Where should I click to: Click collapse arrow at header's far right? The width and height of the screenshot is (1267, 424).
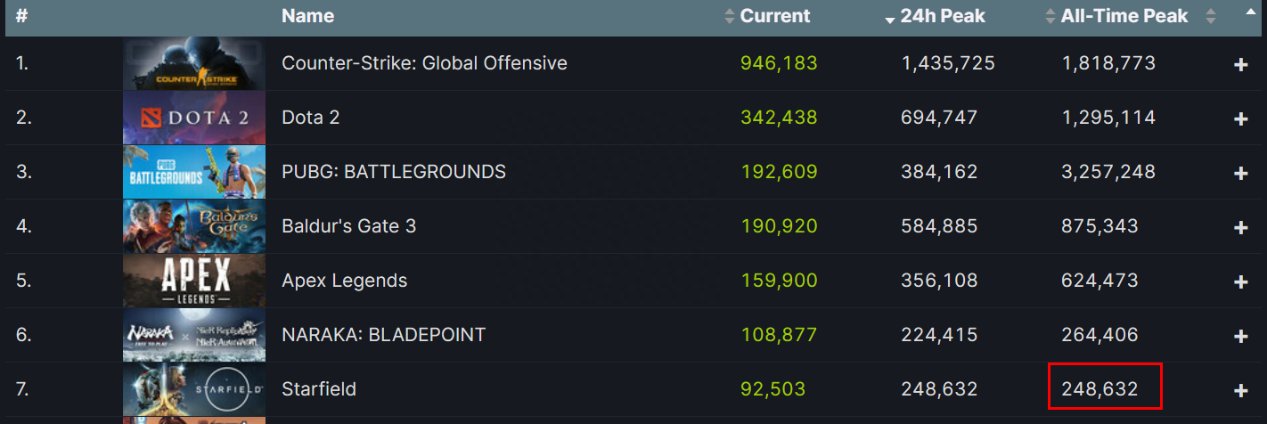point(1250,13)
